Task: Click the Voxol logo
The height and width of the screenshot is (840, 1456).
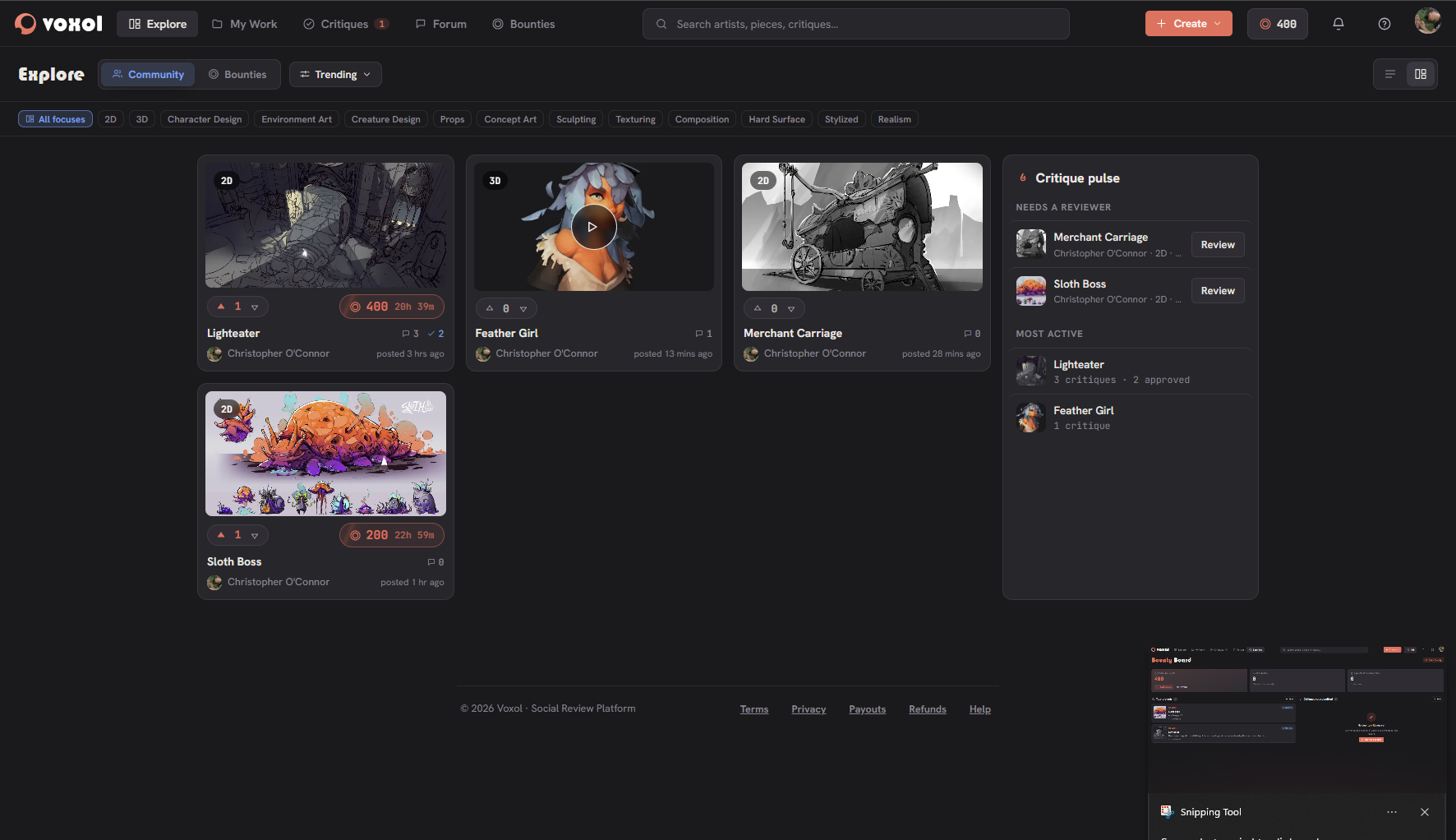Action: (59, 24)
